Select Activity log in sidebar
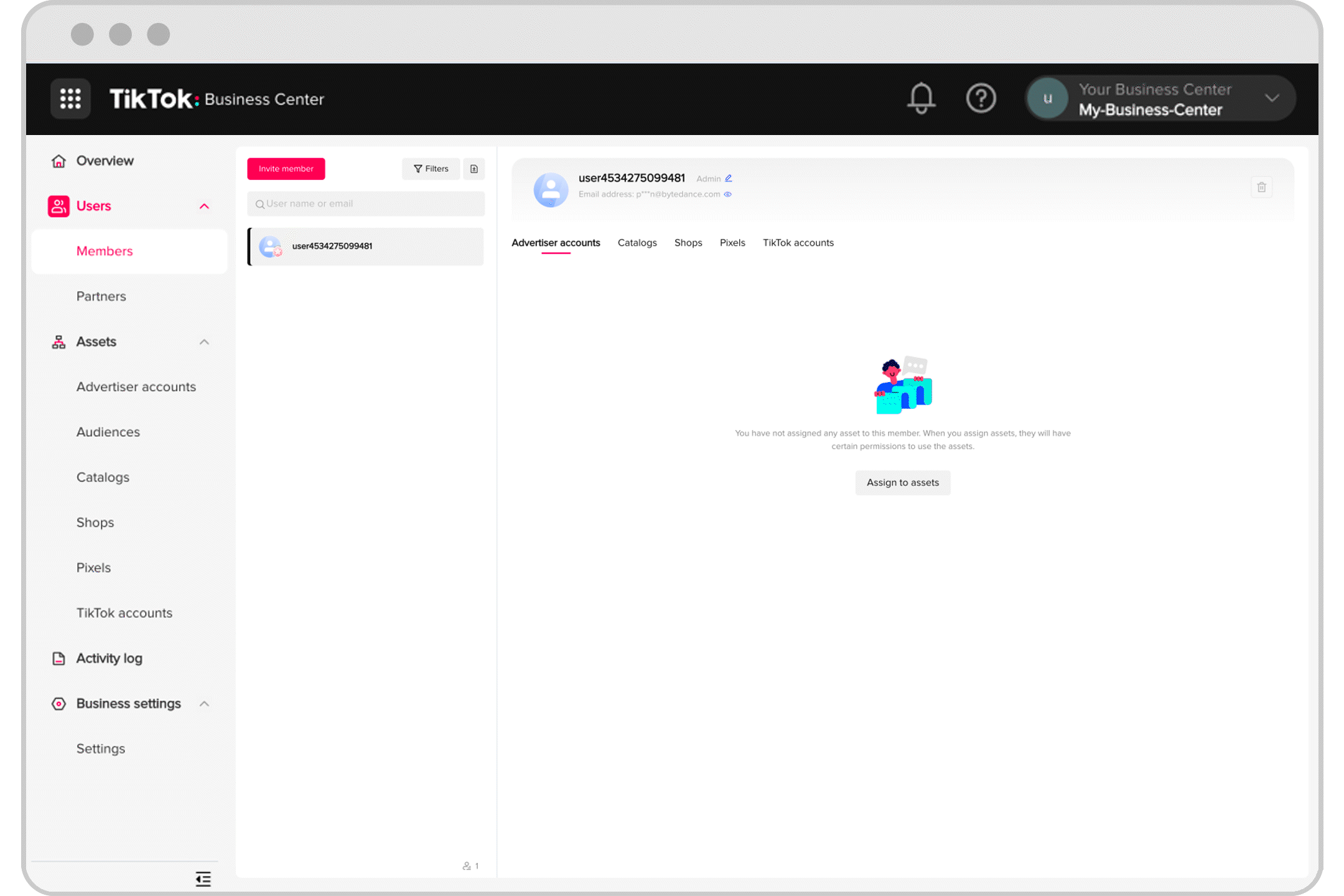Screen dimensions: 1344x896 (x=110, y=658)
